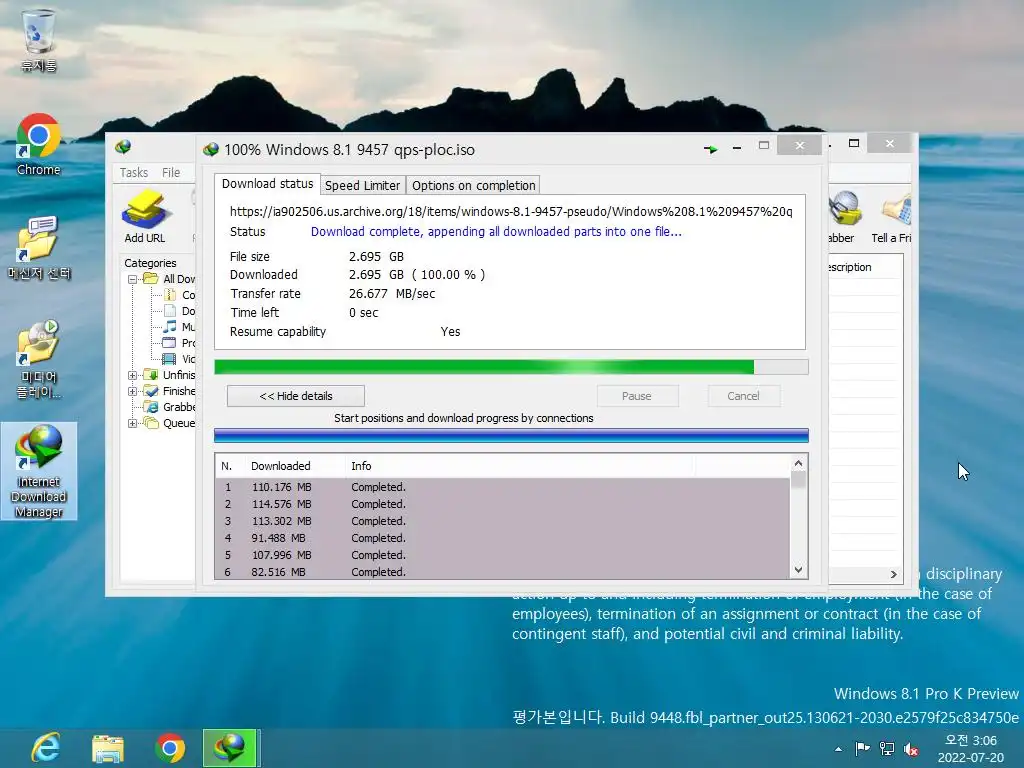Select the All Downloads folder

pyautogui.click(x=170, y=279)
